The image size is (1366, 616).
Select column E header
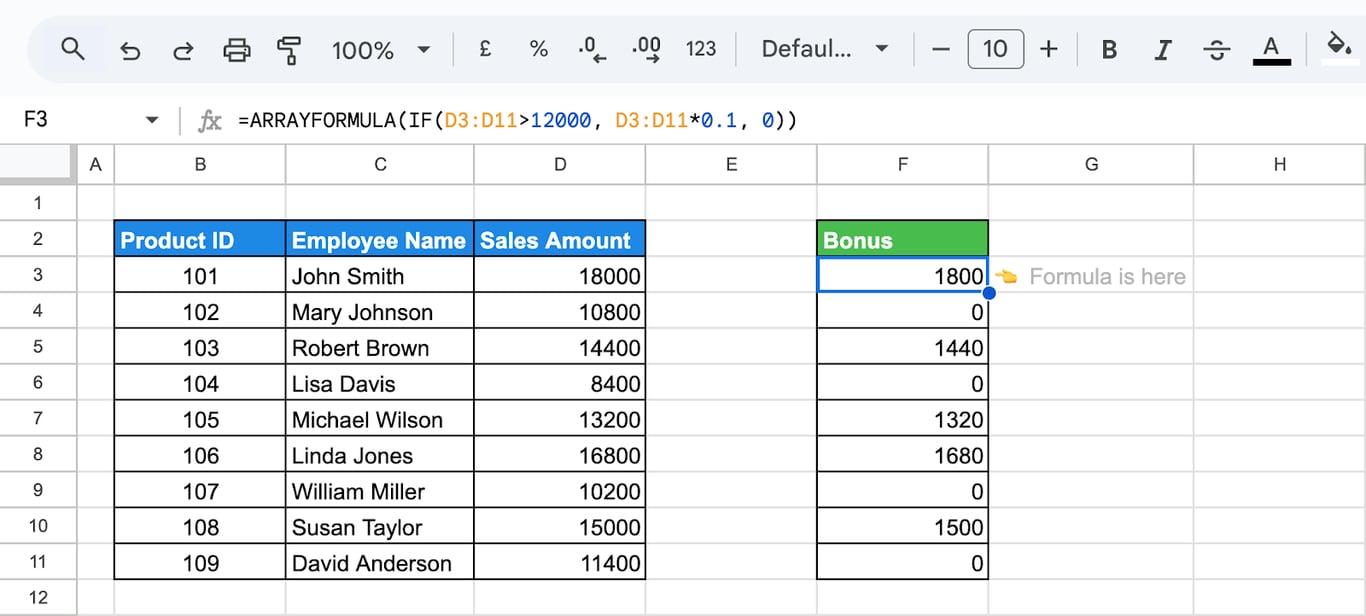(x=731, y=165)
